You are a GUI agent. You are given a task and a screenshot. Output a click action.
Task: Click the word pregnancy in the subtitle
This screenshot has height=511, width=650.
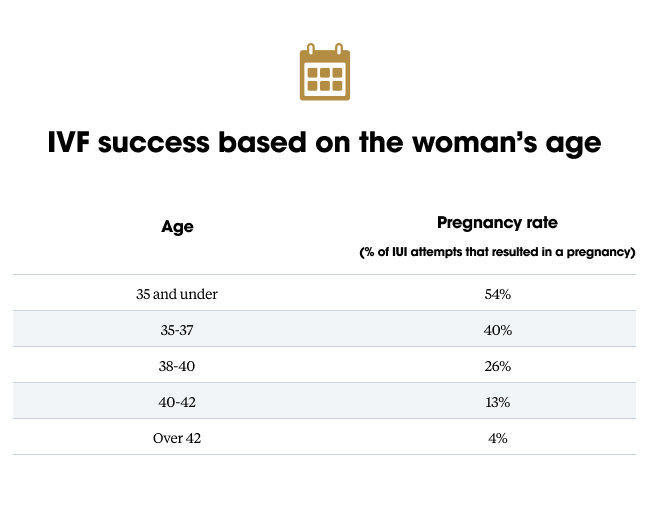click(601, 252)
